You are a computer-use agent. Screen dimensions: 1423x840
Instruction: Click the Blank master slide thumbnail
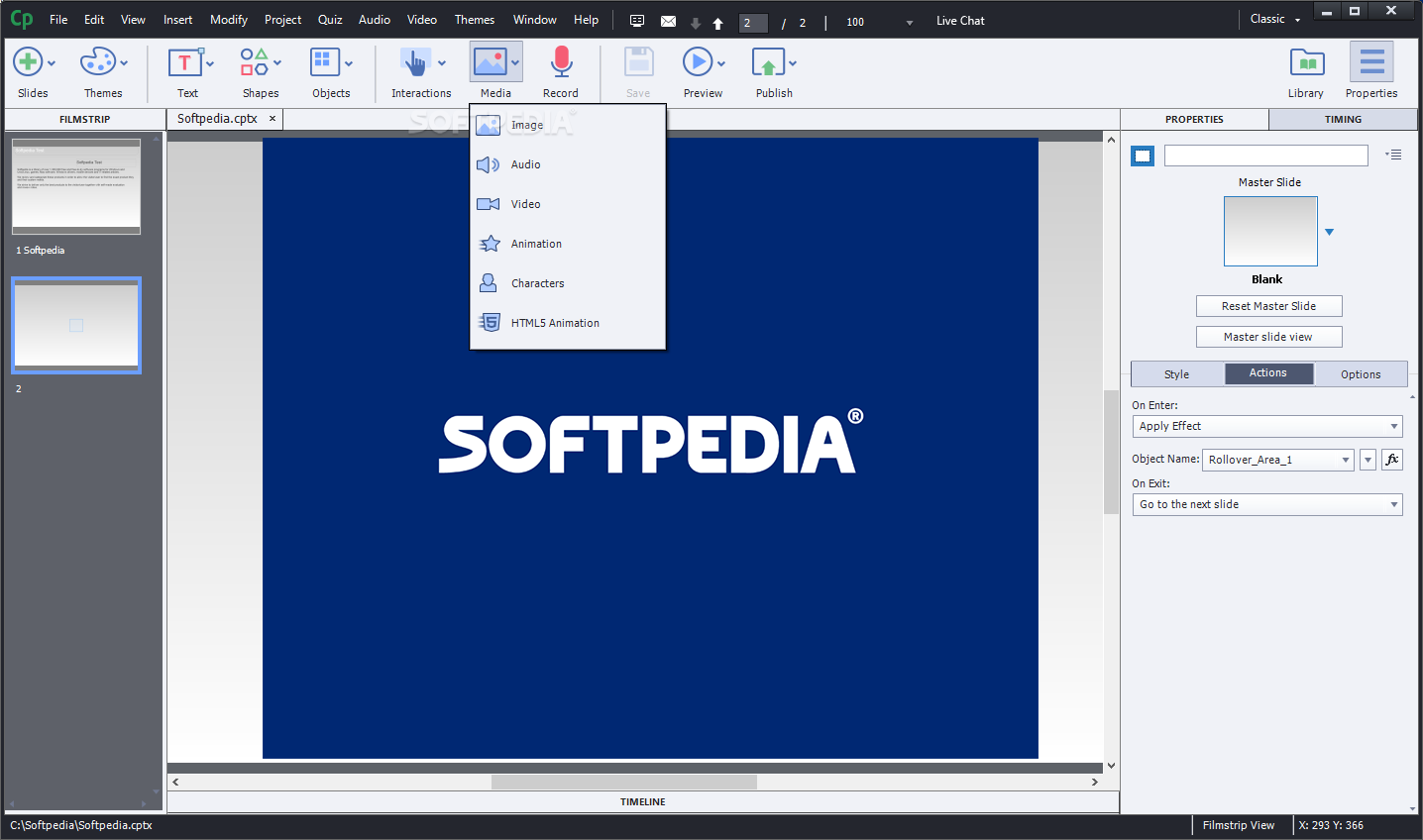pyautogui.click(x=1270, y=231)
